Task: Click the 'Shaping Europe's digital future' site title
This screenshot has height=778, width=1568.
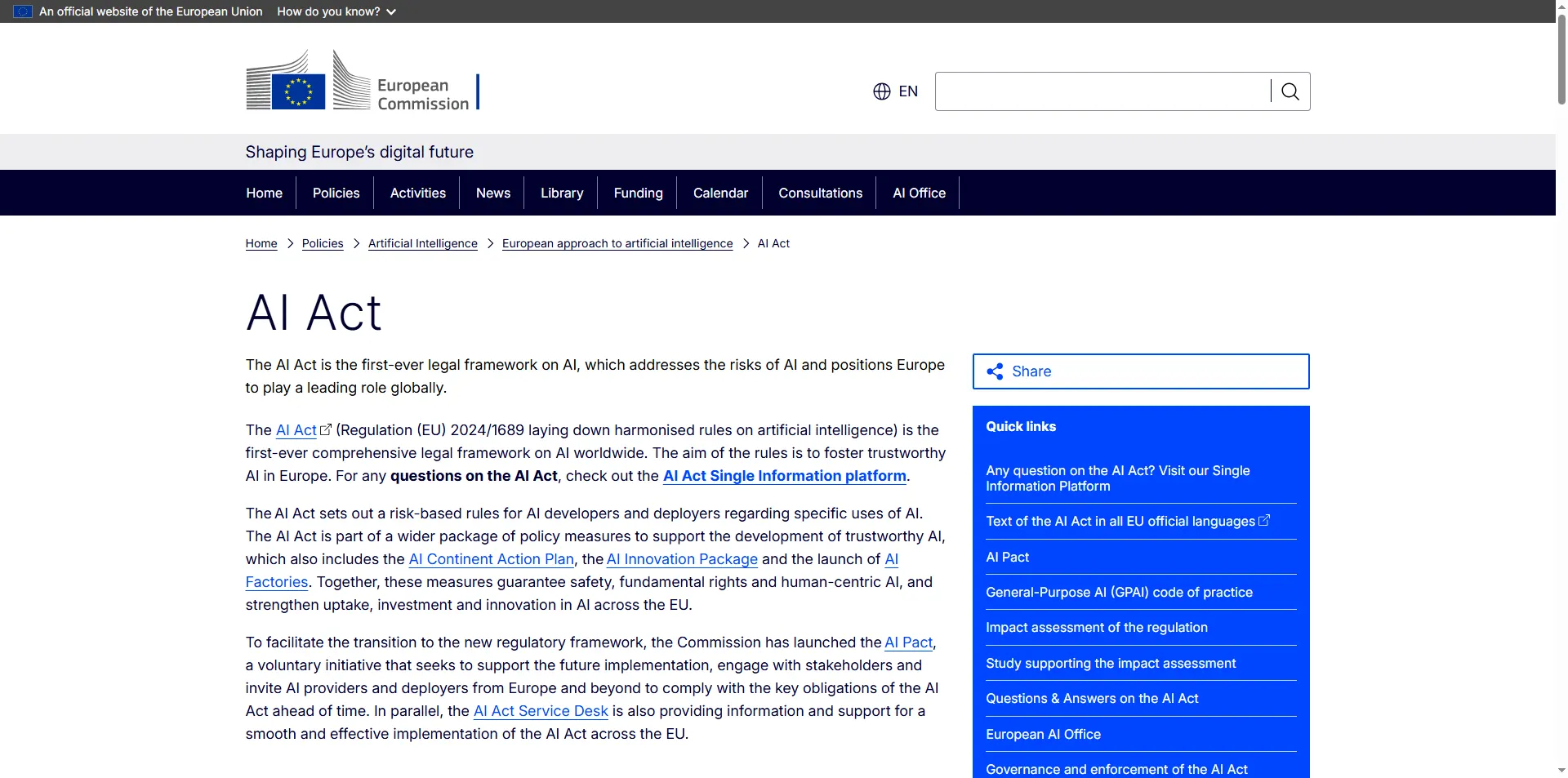Action: point(359,152)
